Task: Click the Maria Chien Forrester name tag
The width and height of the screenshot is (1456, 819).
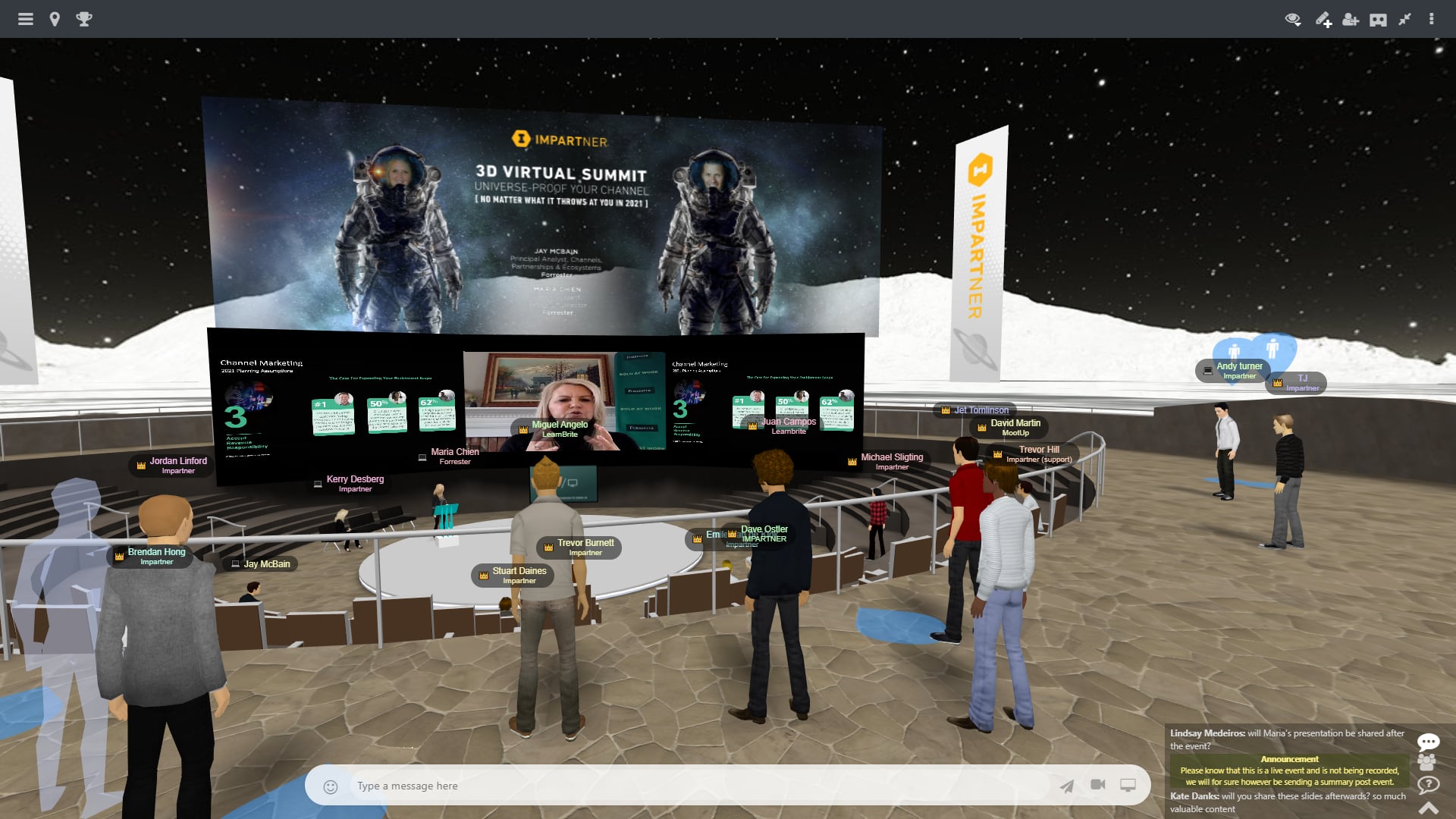Action: (x=449, y=457)
